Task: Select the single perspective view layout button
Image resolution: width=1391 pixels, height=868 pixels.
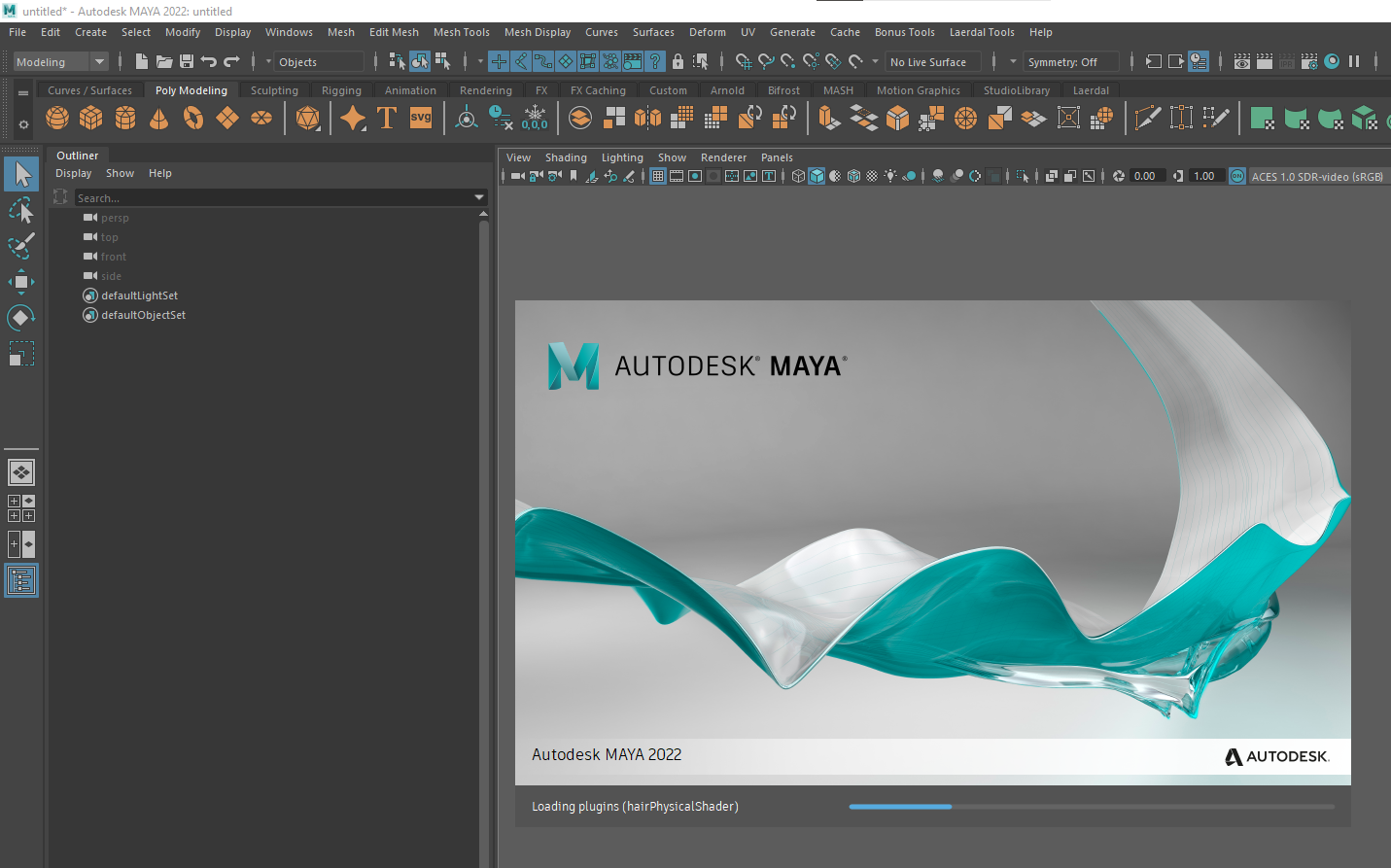Action: pyautogui.click(x=21, y=472)
